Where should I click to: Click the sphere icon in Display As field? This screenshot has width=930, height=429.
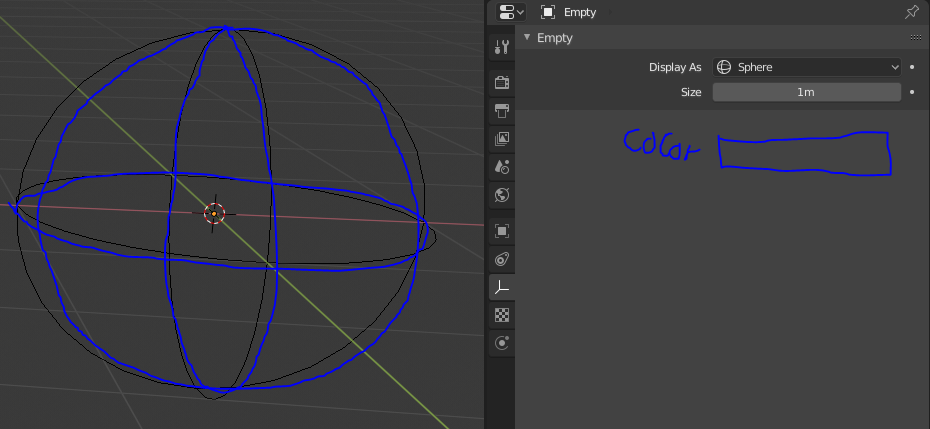724,67
